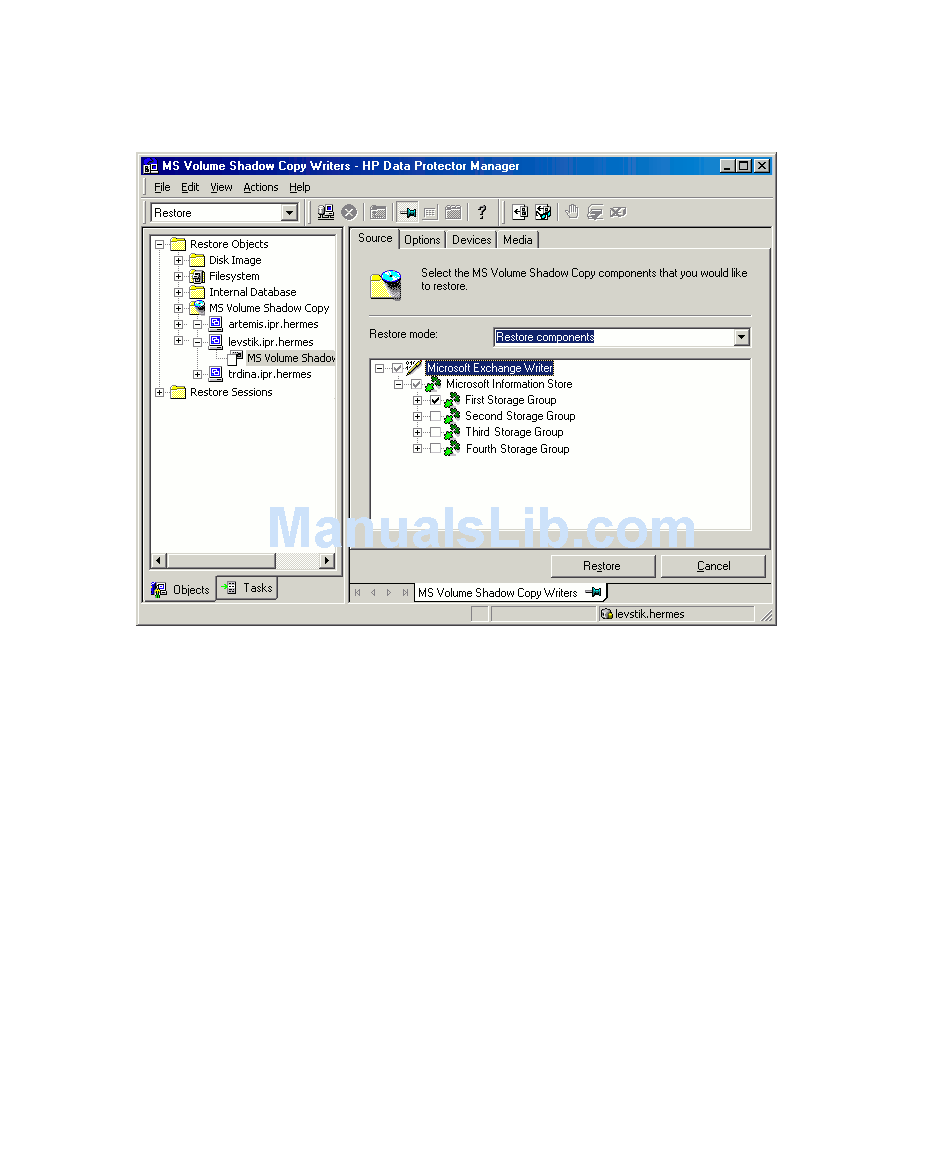The height and width of the screenshot is (1165, 950).
Task: Click the Restore Sessions folder icon
Action: pos(178,392)
